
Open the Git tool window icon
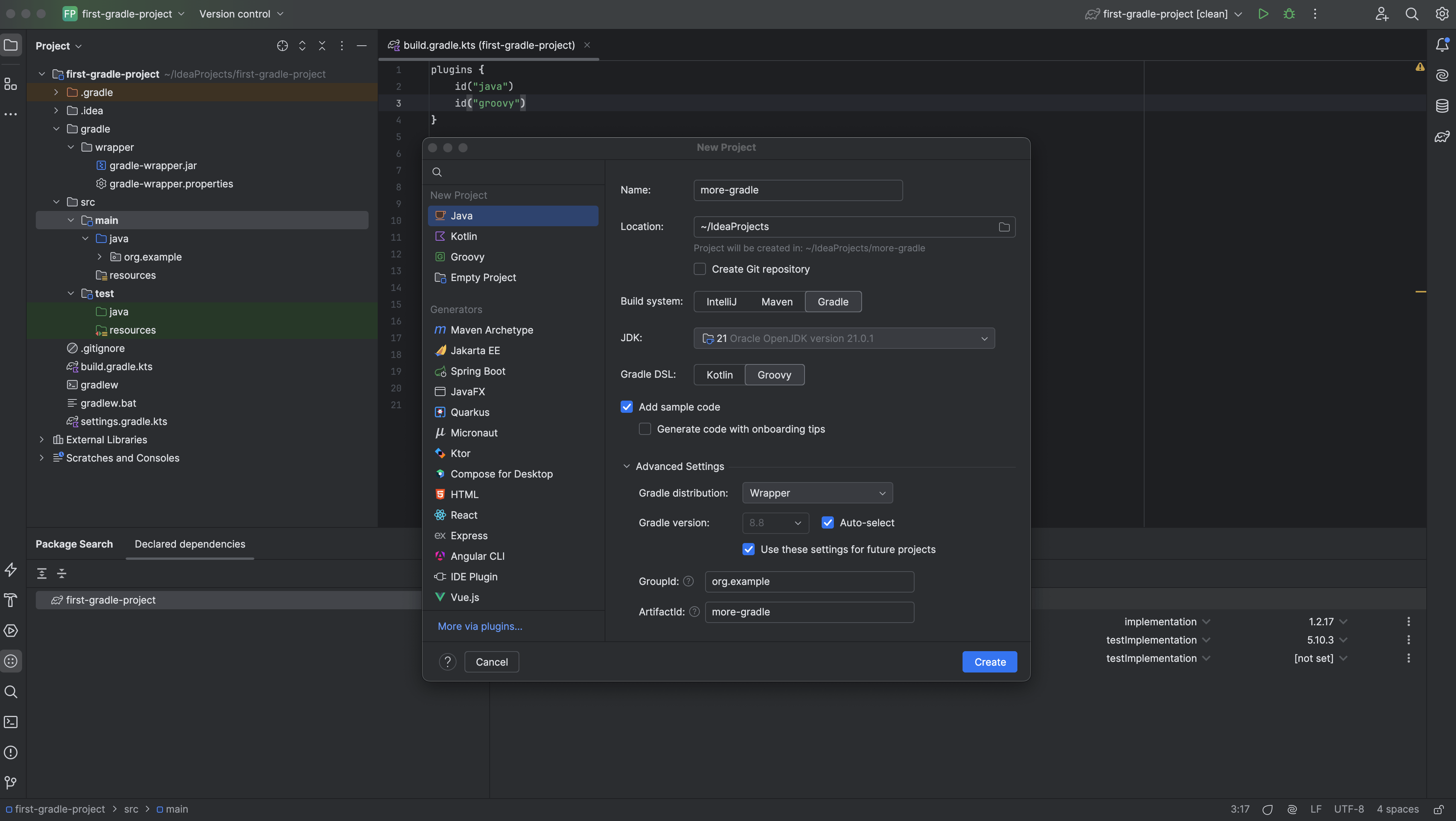11,783
